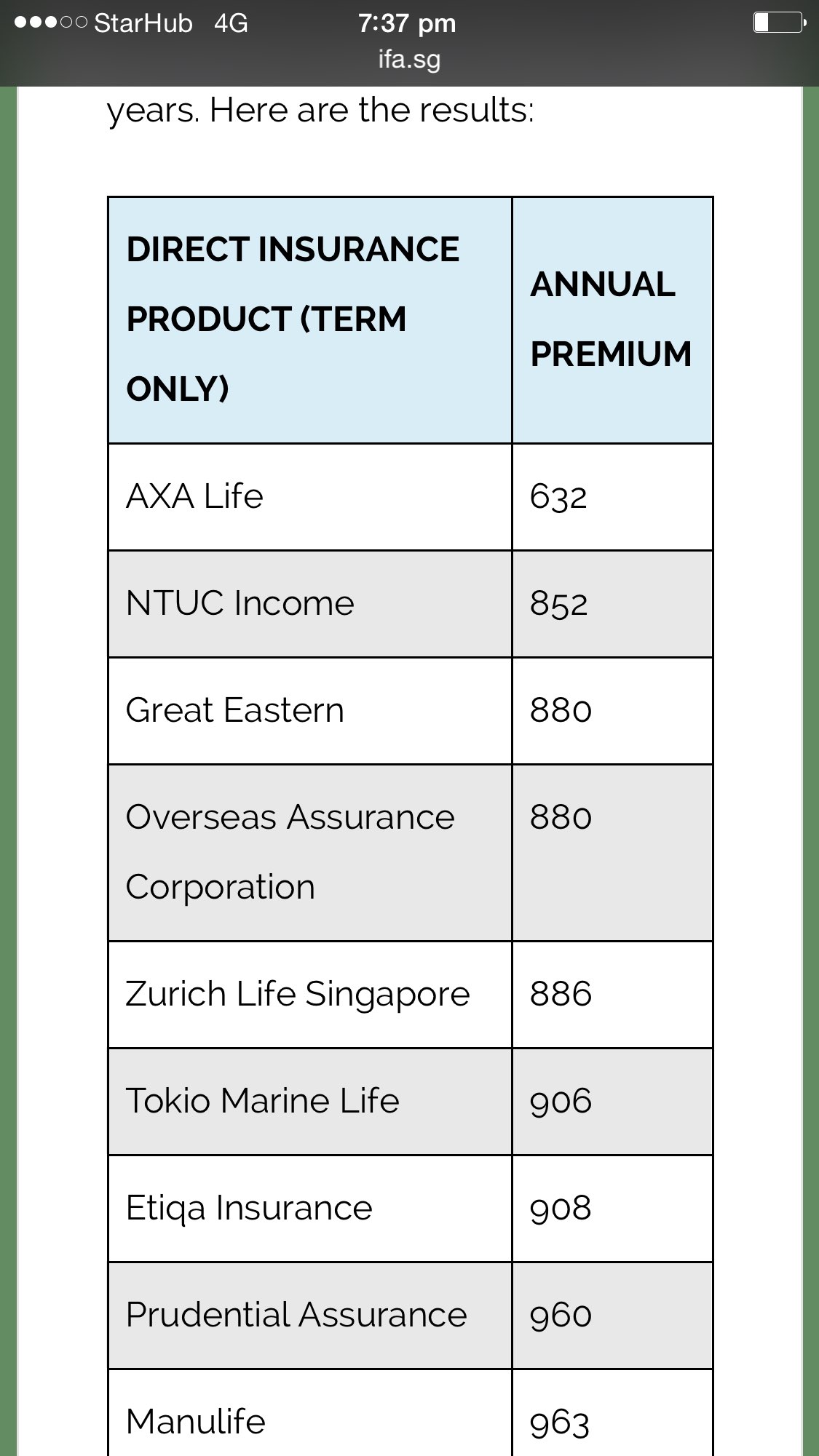Tap the 906 premium value

click(561, 1102)
